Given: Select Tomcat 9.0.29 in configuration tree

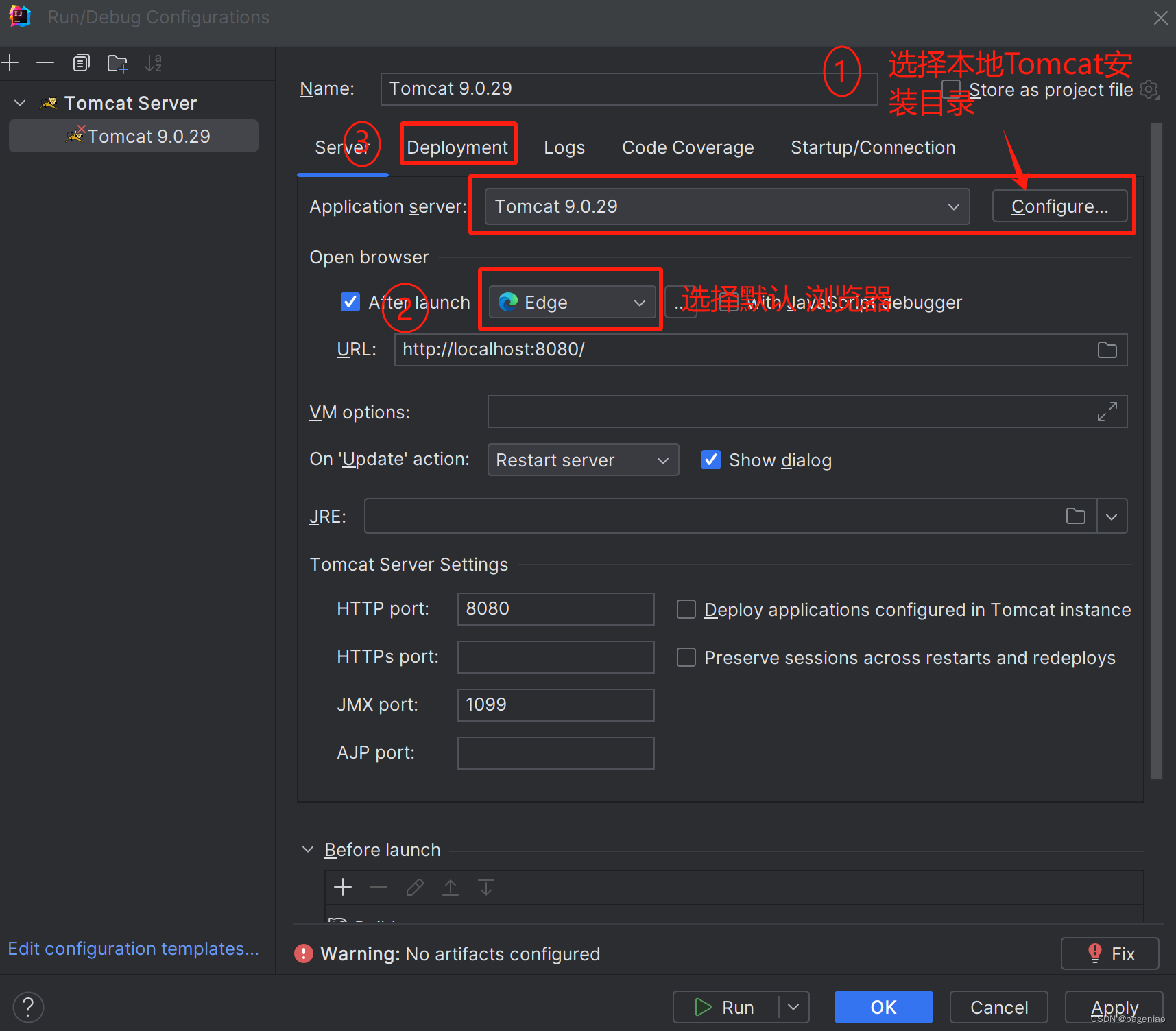Looking at the screenshot, I should [x=134, y=136].
